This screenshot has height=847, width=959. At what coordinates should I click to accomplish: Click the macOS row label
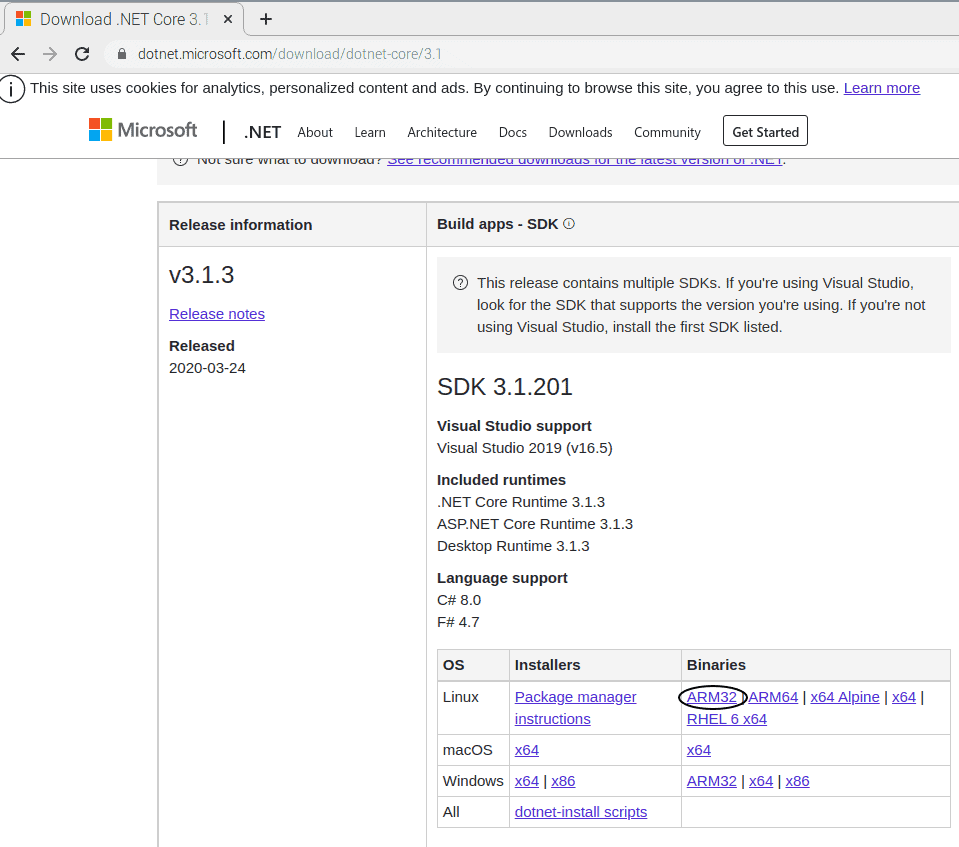[x=467, y=750]
